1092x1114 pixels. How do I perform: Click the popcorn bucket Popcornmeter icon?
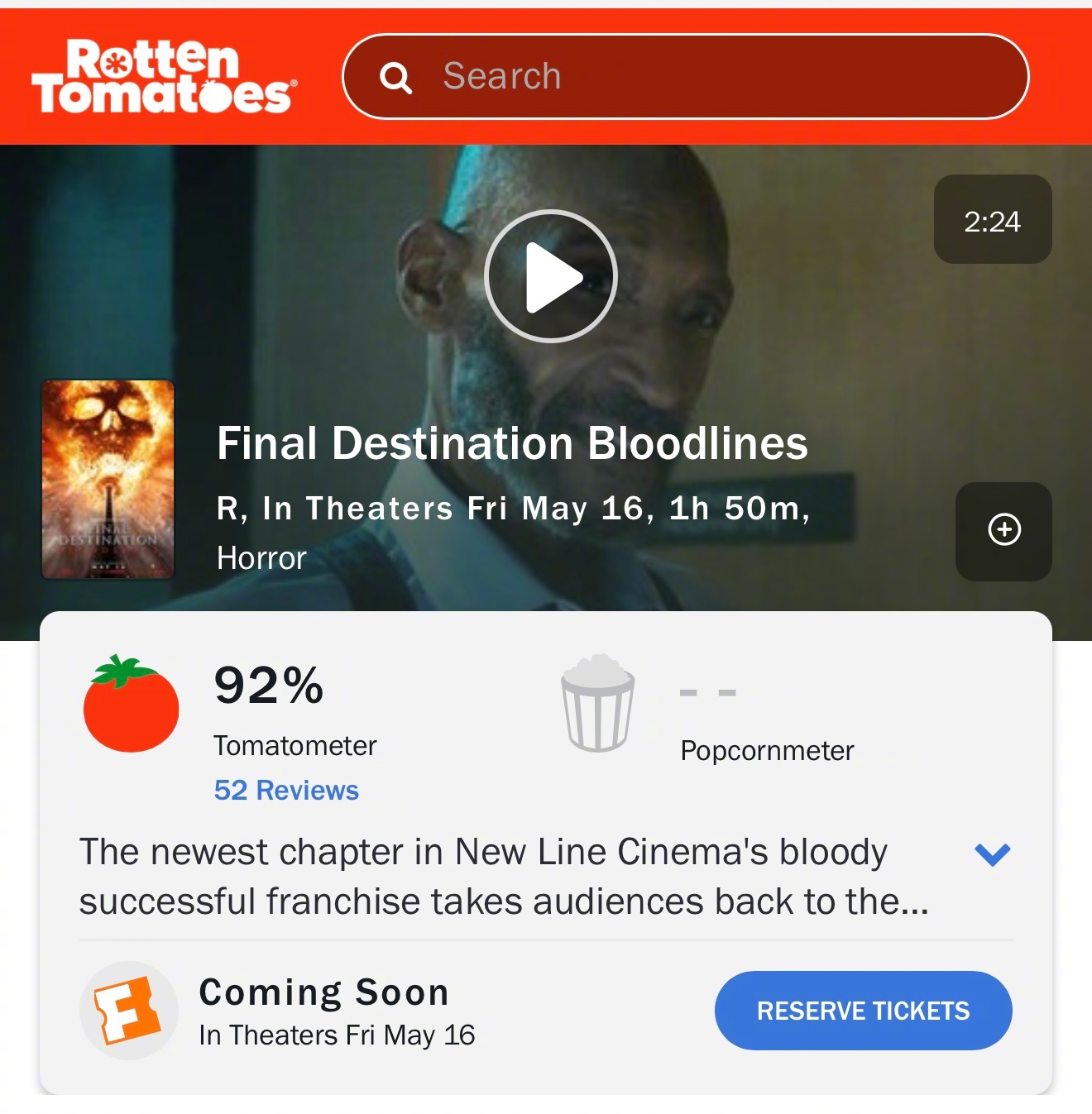click(x=598, y=703)
